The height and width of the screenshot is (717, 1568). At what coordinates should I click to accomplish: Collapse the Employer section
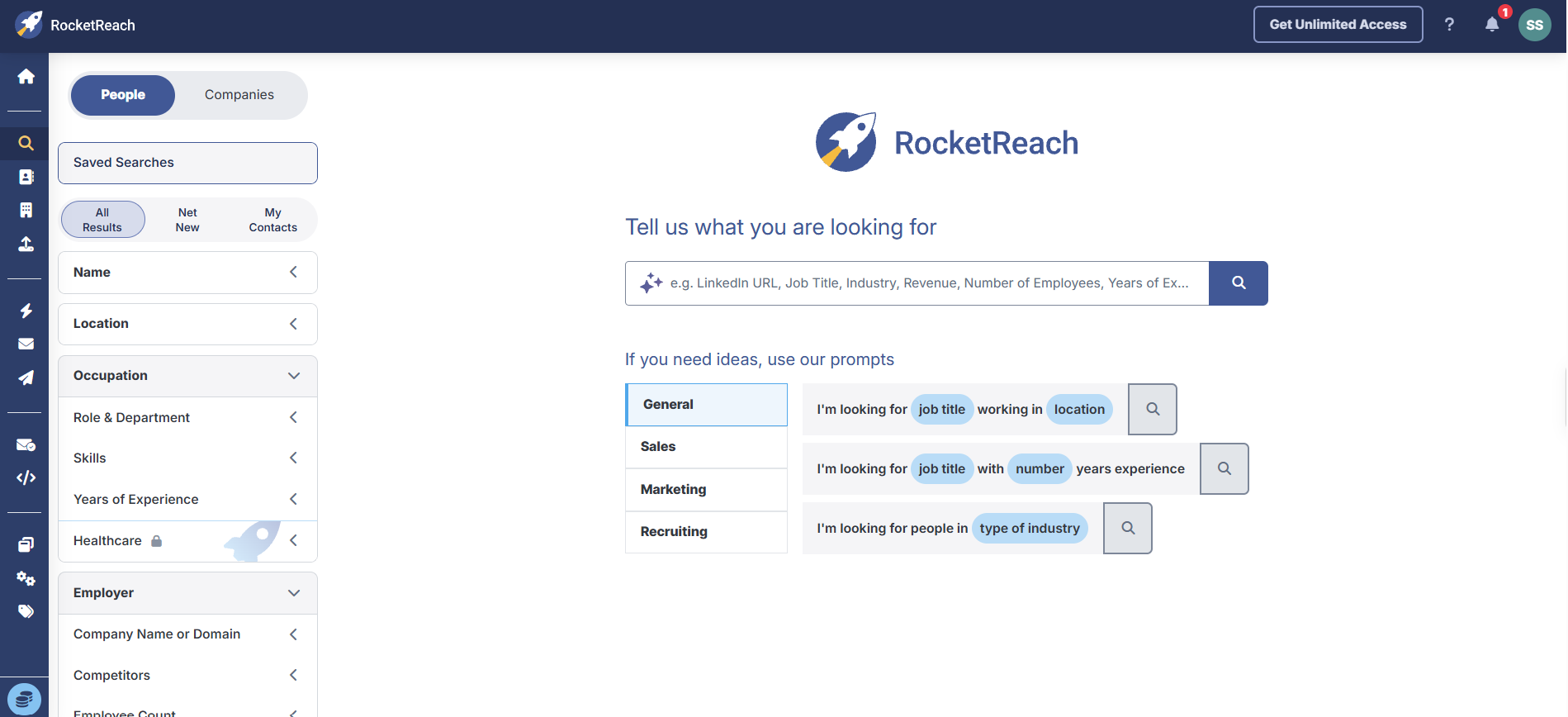tap(187, 593)
